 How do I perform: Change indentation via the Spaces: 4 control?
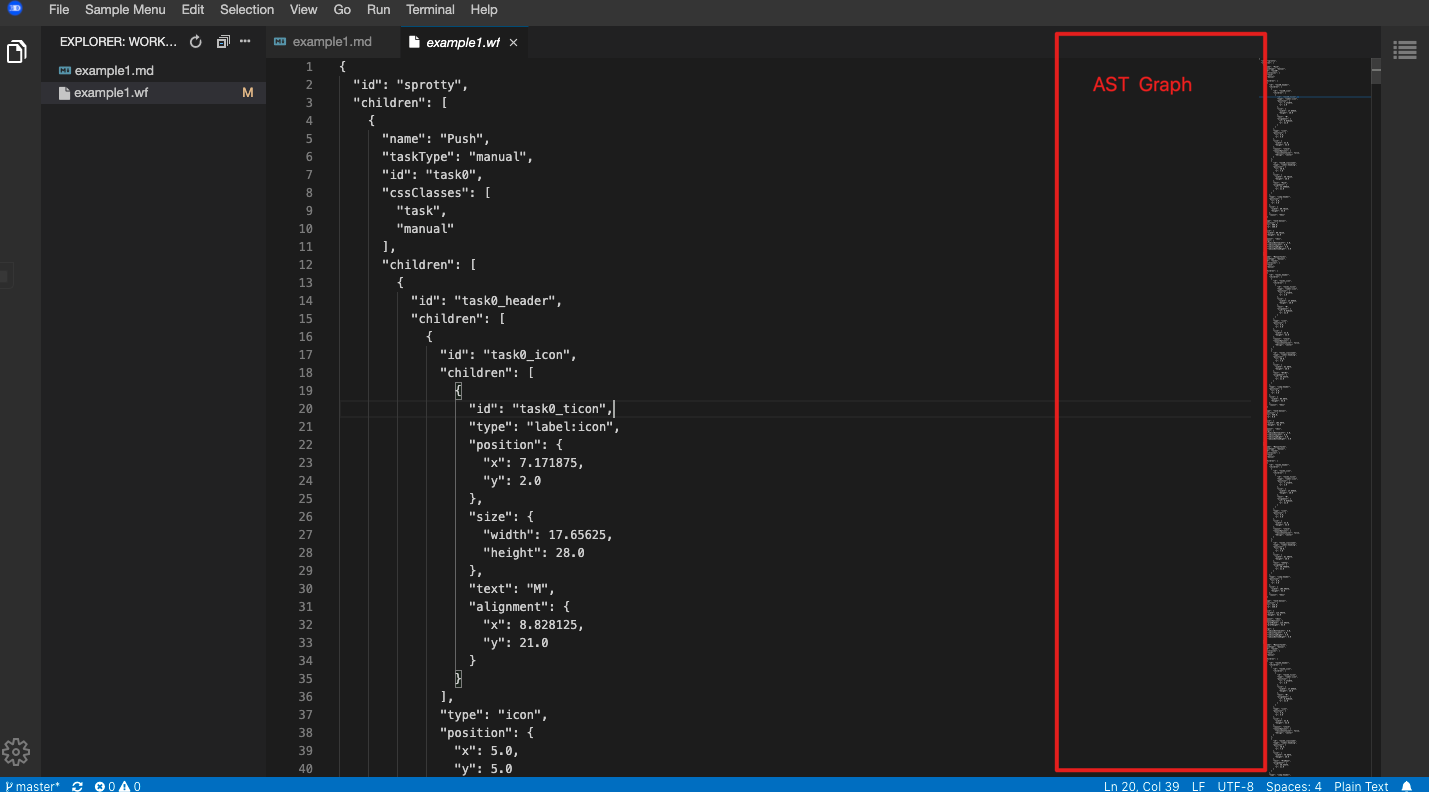coord(1293,786)
